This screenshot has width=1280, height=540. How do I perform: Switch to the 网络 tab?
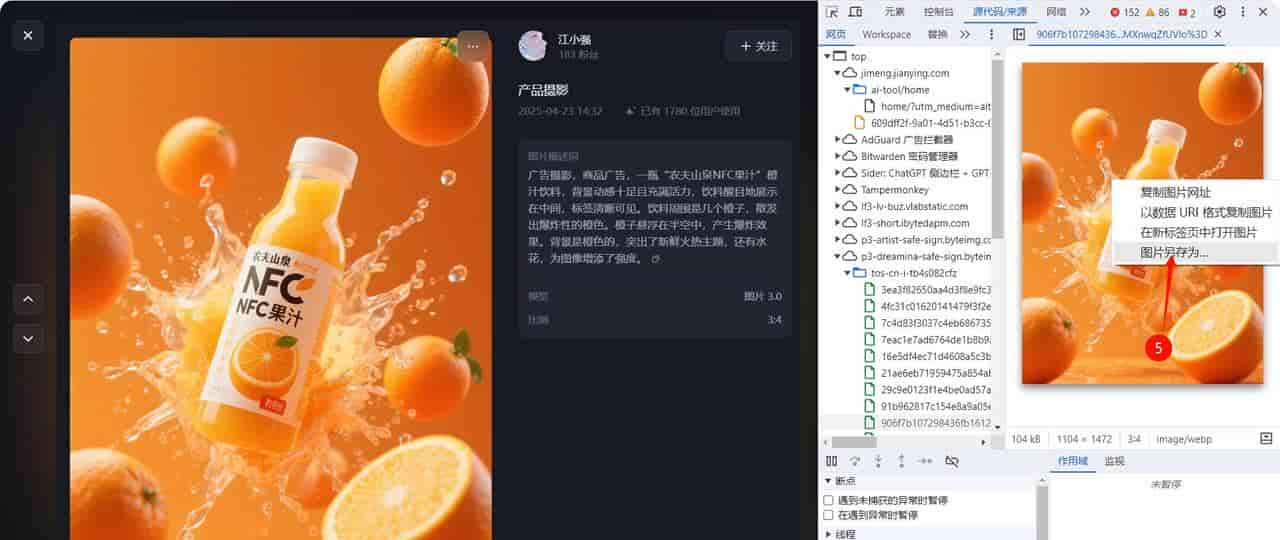(x=1056, y=12)
